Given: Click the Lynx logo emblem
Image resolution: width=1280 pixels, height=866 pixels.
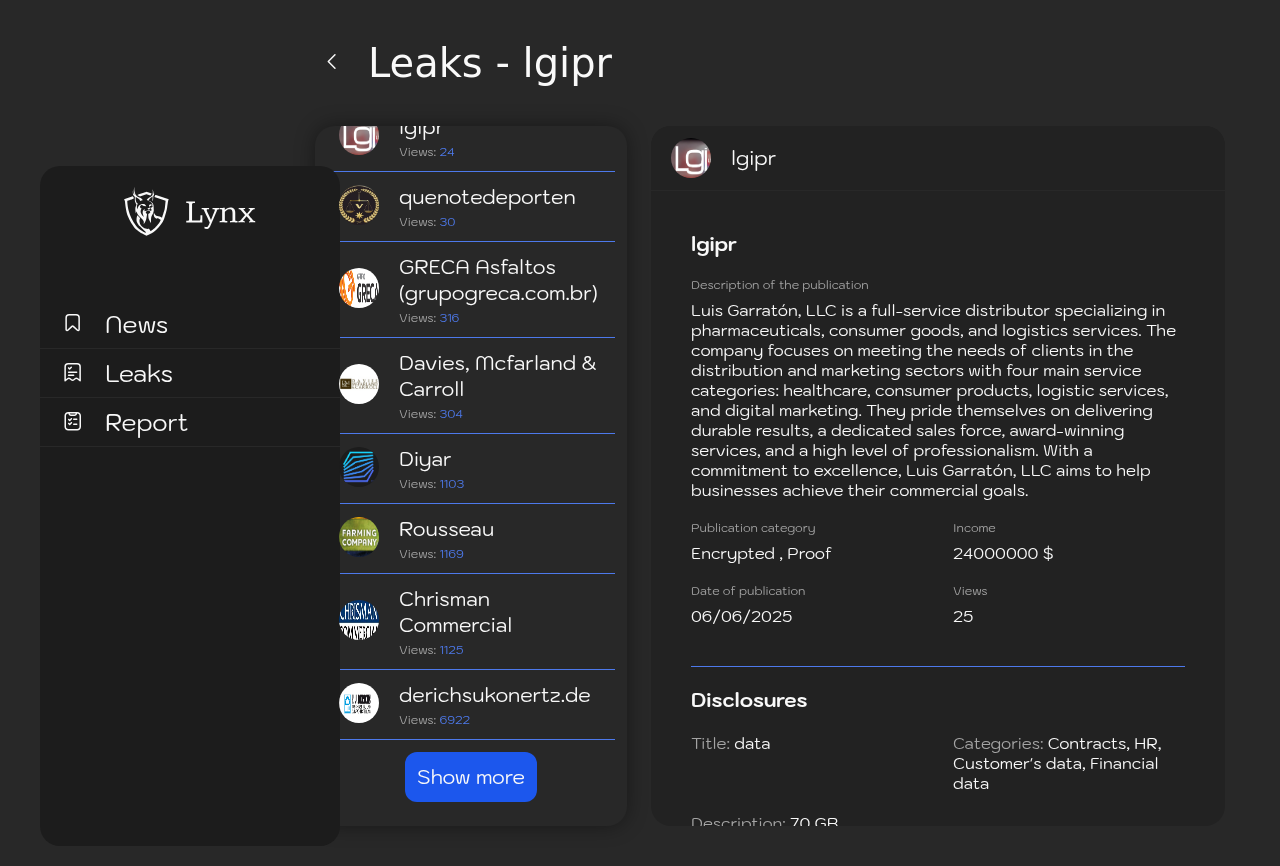Looking at the screenshot, I should [146, 212].
